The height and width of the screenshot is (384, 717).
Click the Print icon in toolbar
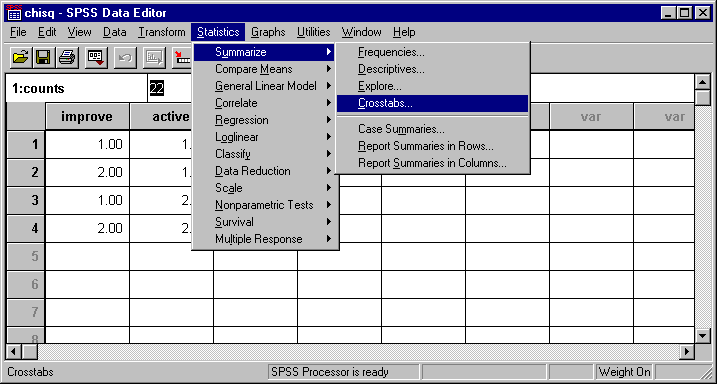[x=66, y=58]
